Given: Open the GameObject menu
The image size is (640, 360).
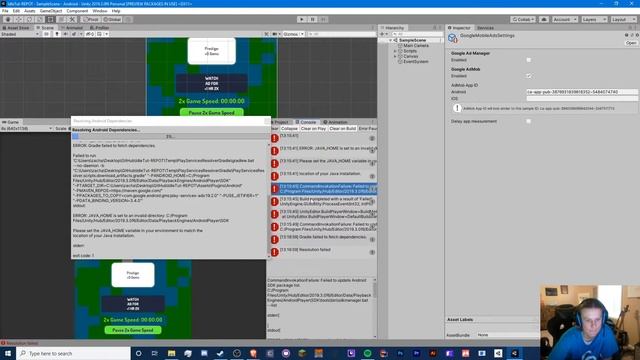Looking at the screenshot, I should pos(51,11).
